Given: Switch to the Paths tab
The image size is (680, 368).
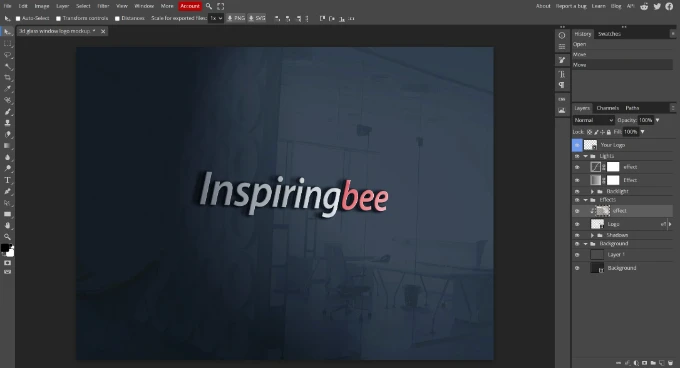Looking at the screenshot, I should coord(632,108).
